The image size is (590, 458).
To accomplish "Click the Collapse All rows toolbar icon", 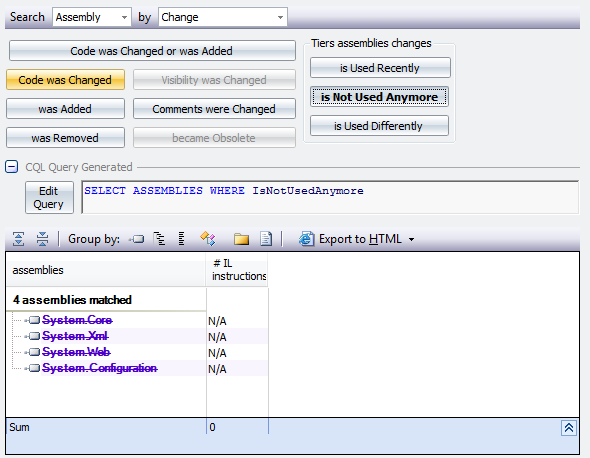I will 43,239.
